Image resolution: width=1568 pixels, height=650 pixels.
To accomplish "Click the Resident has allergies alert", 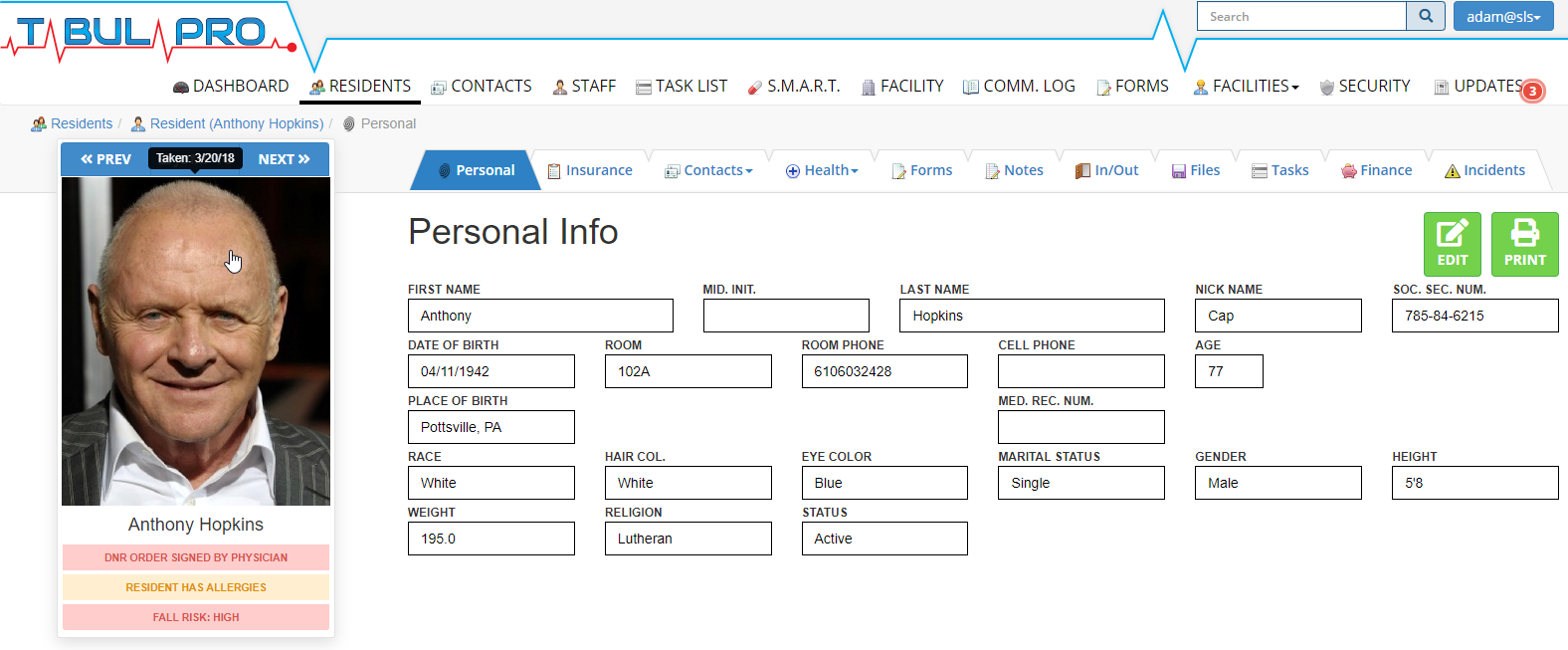I will tap(196, 587).
